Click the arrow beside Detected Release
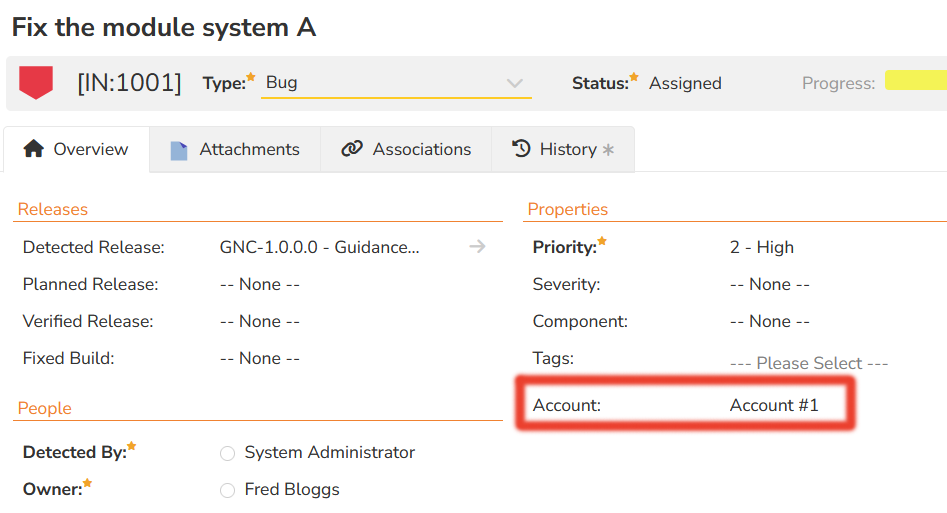The image size is (947, 513). 477,247
